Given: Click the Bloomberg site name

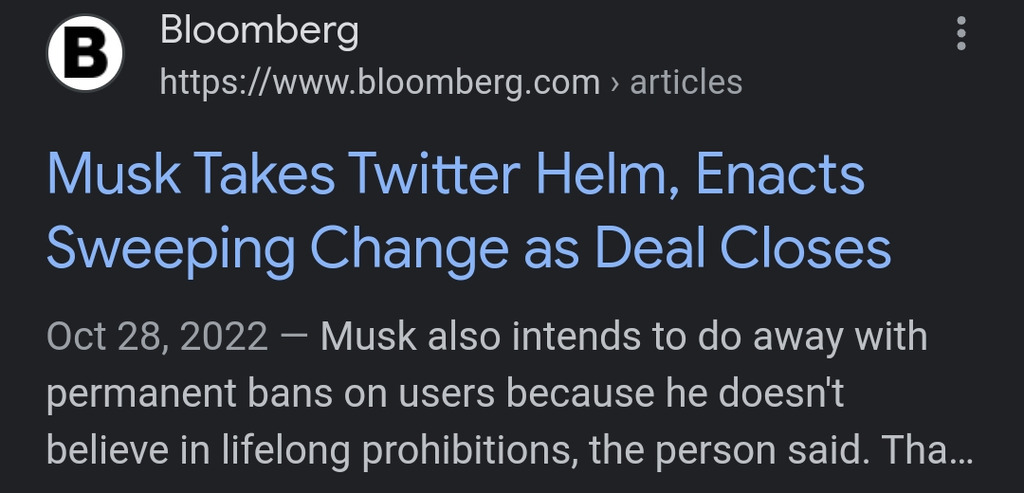Looking at the screenshot, I should click(259, 31).
